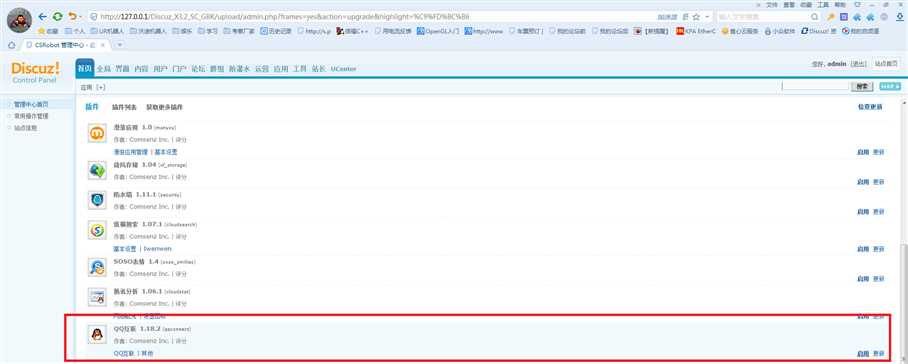Select 站点信息 in the left sidebar
The width and height of the screenshot is (908, 364).
pos(25,128)
